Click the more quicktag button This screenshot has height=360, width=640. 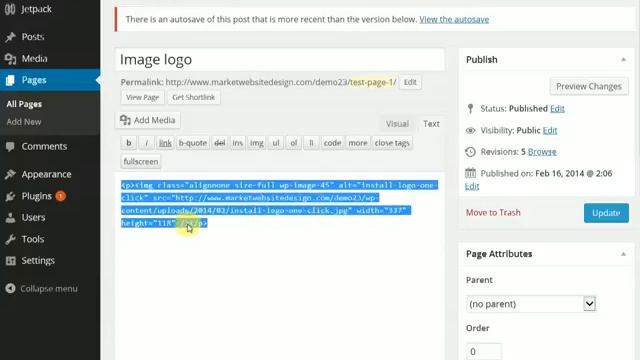(358, 143)
